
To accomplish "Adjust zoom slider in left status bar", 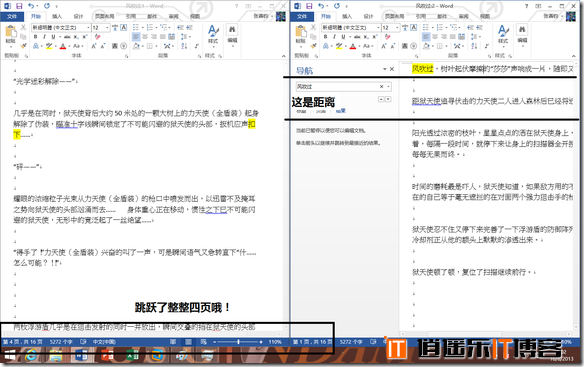I will click(238, 342).
